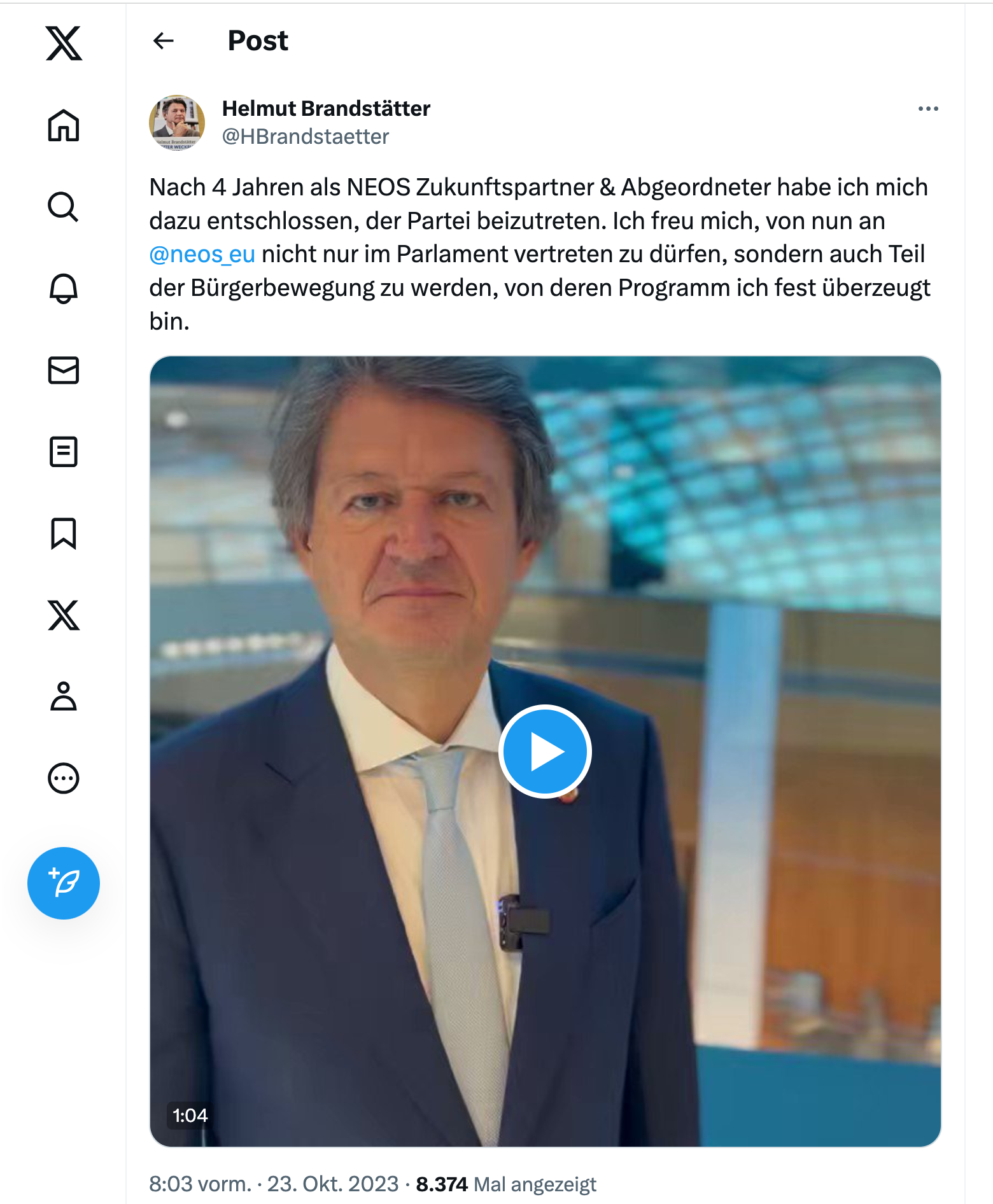Play the video with the blue play button
Image resolution: width=993 pixels, height=1204 pixels.
(545, 752)
